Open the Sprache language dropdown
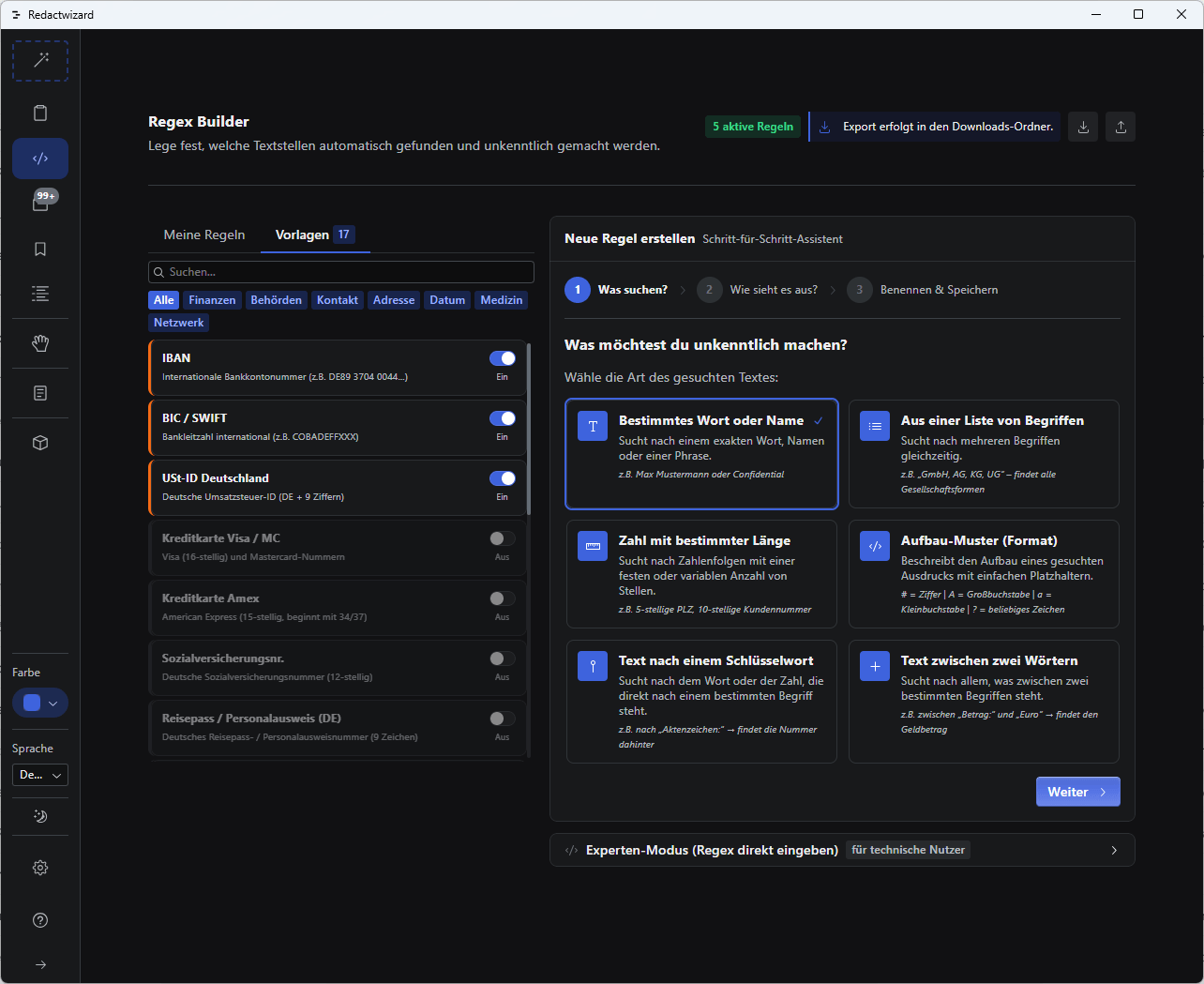1204x984 pixels. (40, 775)
